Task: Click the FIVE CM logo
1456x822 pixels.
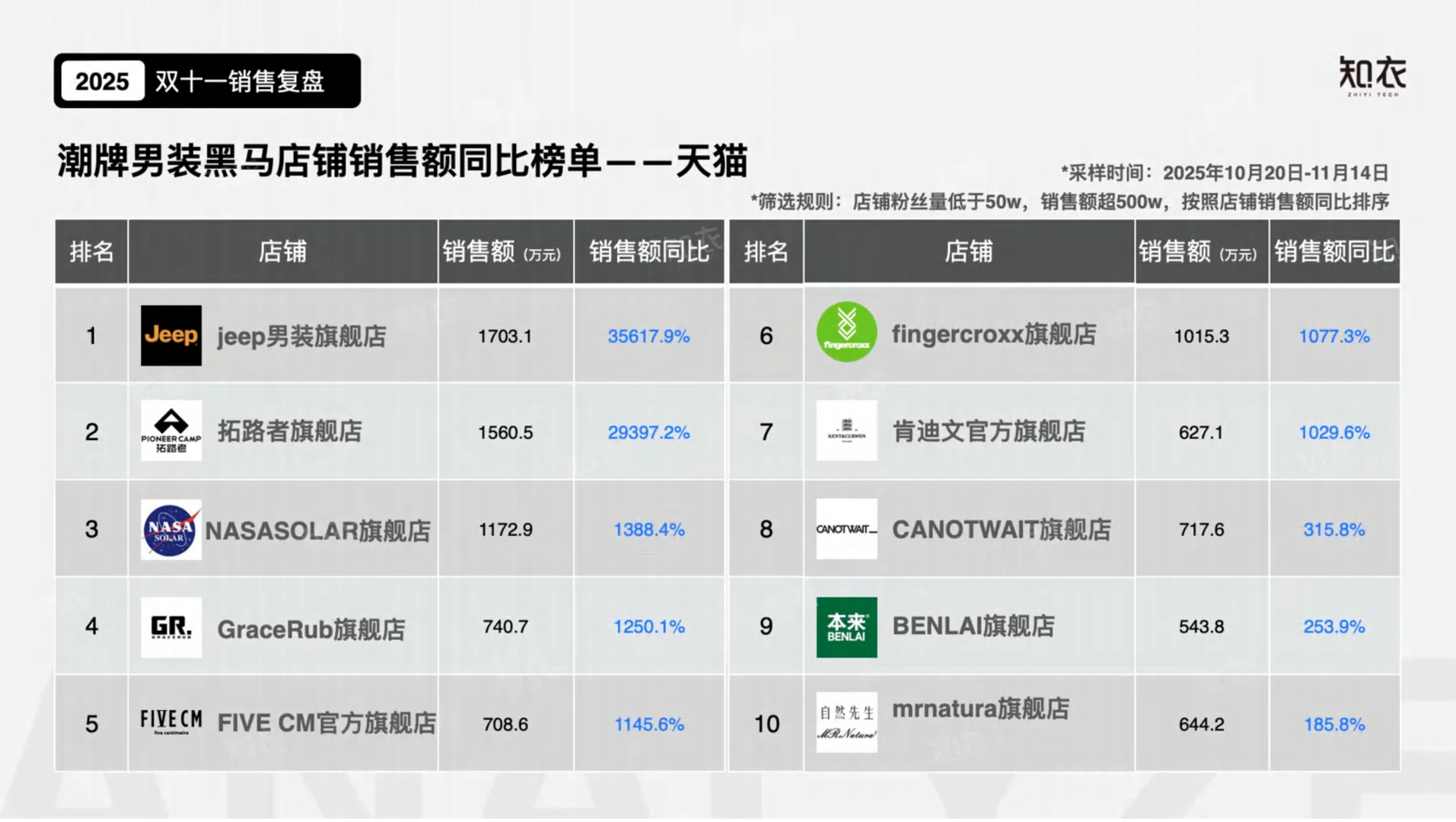Action: (x=171, y=722)
